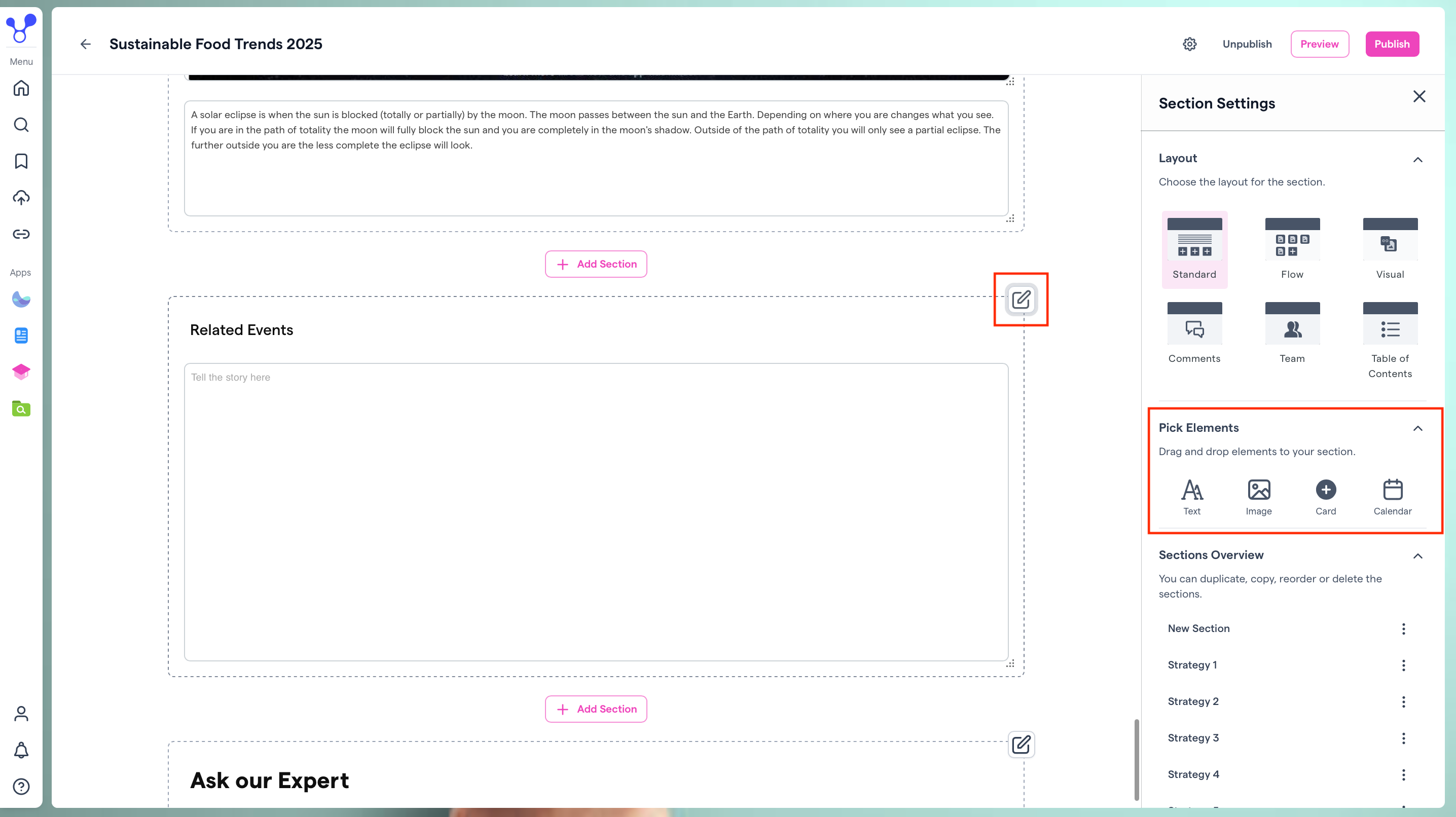The image size is (1456, 817).
Task: Pick the Text element
Action: (x=1192, y=497)
